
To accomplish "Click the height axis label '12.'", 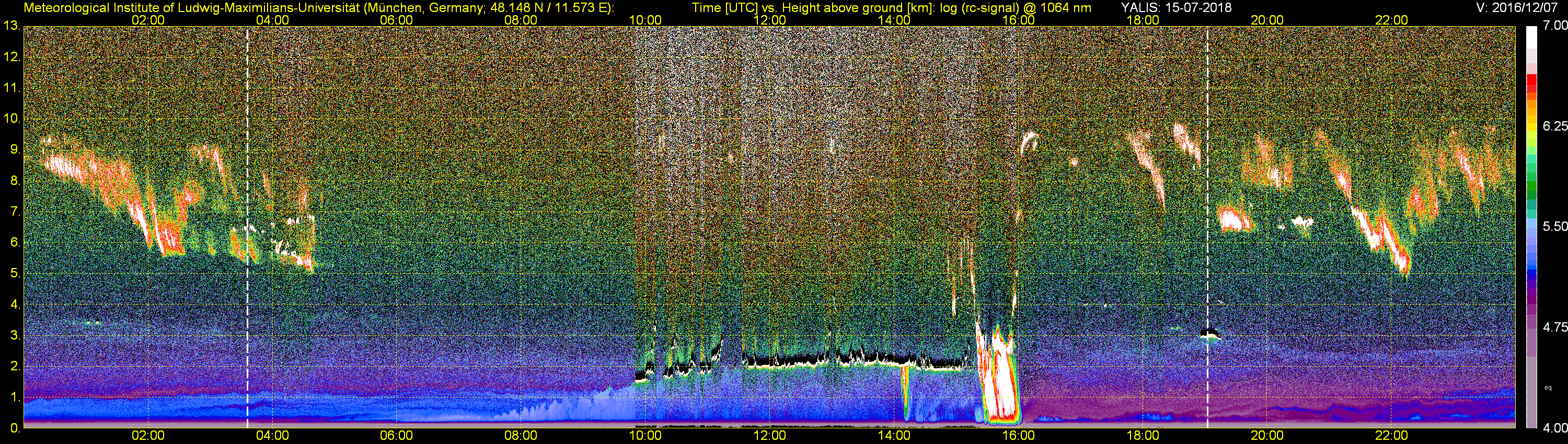I will [11, 56].
